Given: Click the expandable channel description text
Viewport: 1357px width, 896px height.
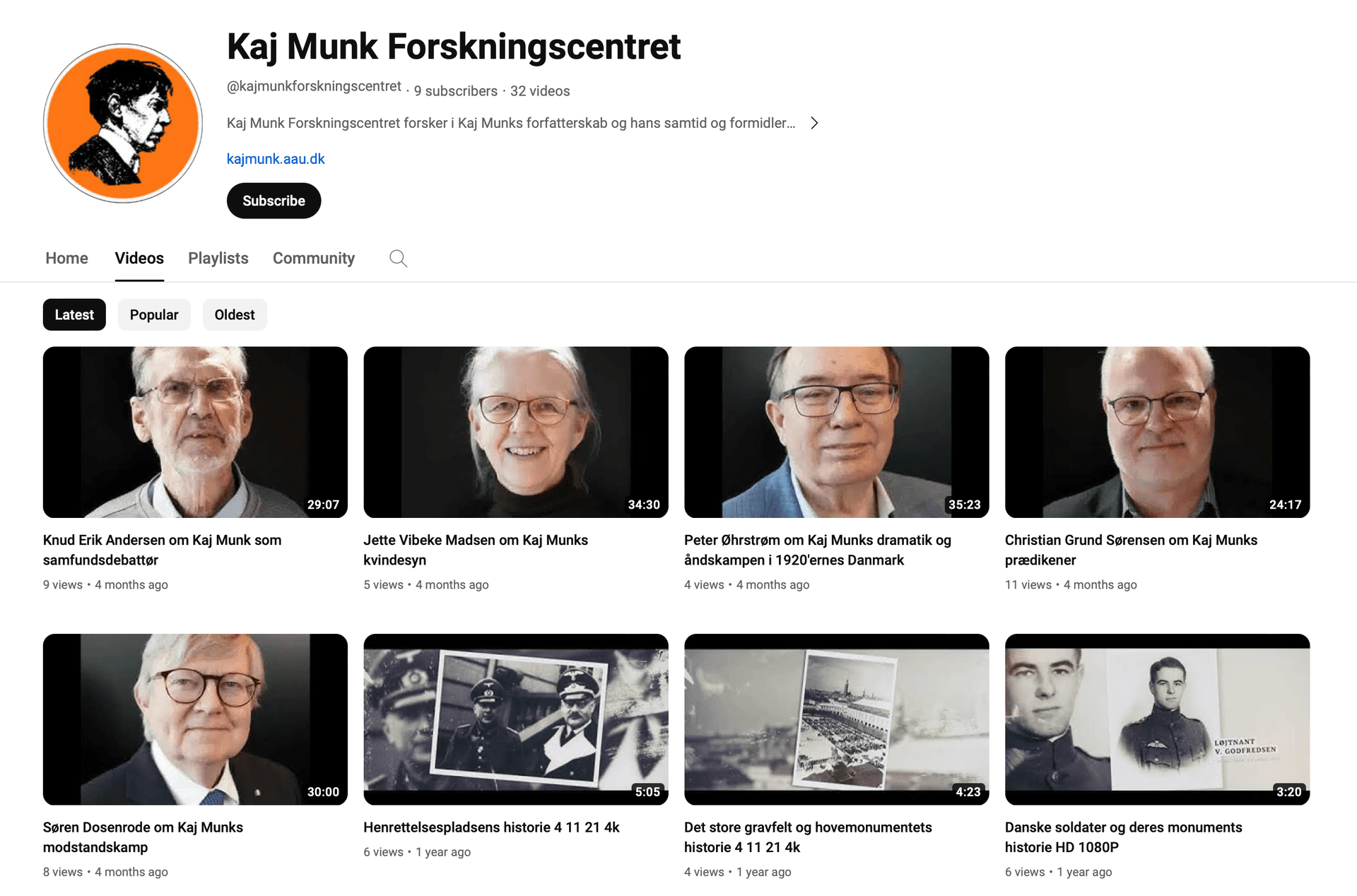Looking at the screenshot, I should [x=511, y=123].
